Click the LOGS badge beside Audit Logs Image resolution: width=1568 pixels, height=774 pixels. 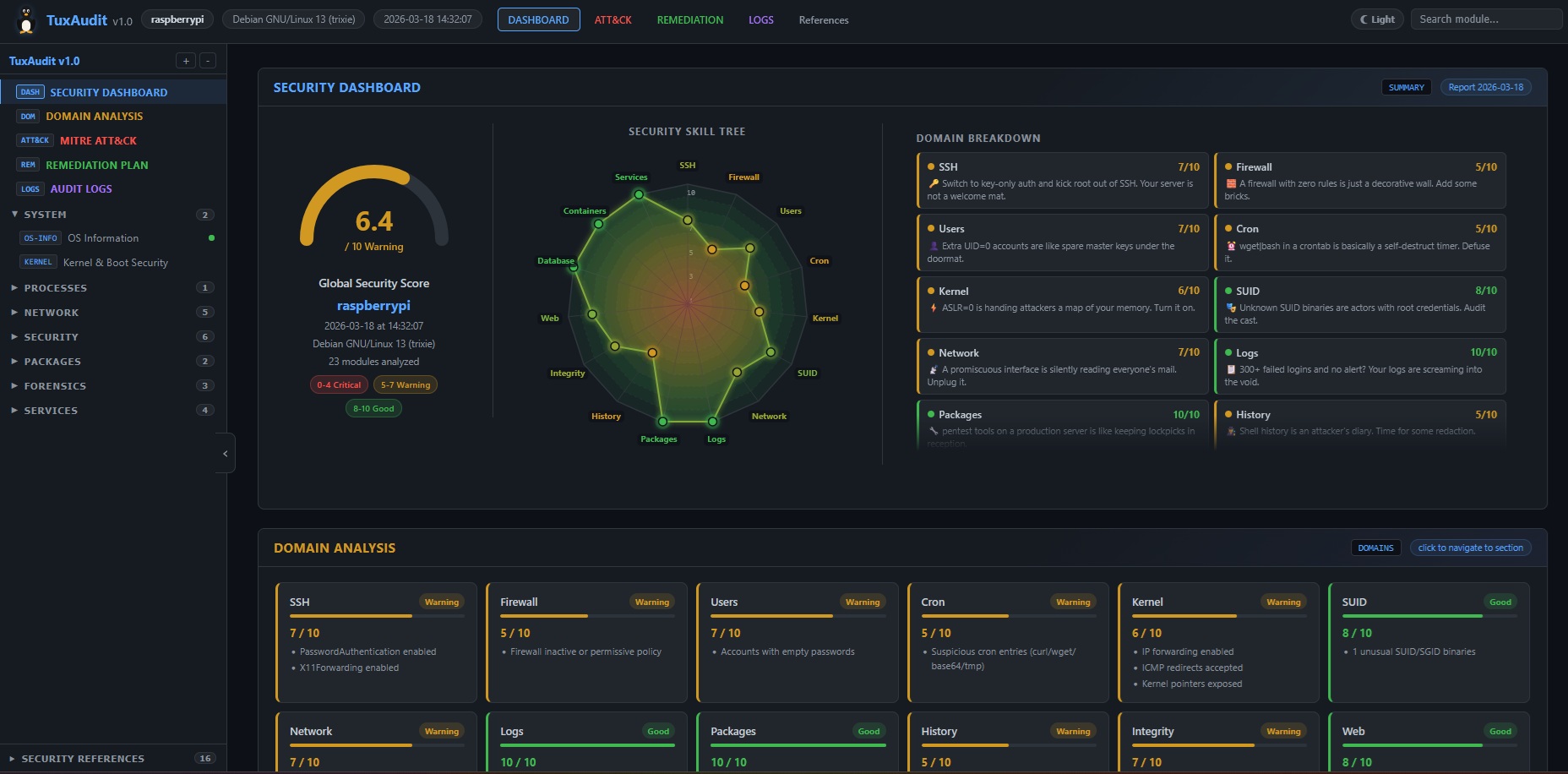point(30,189)
